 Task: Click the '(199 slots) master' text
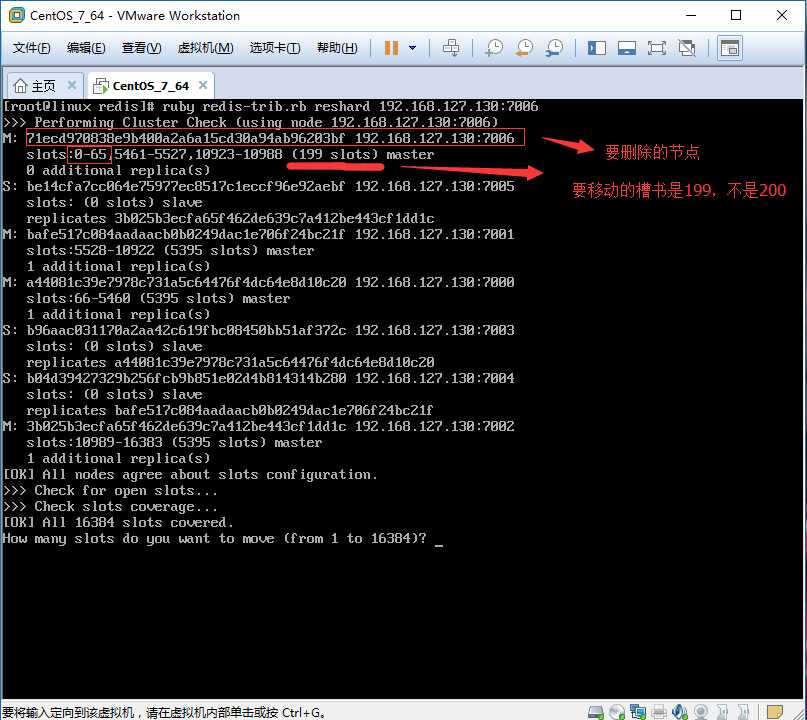click(362, 154)
